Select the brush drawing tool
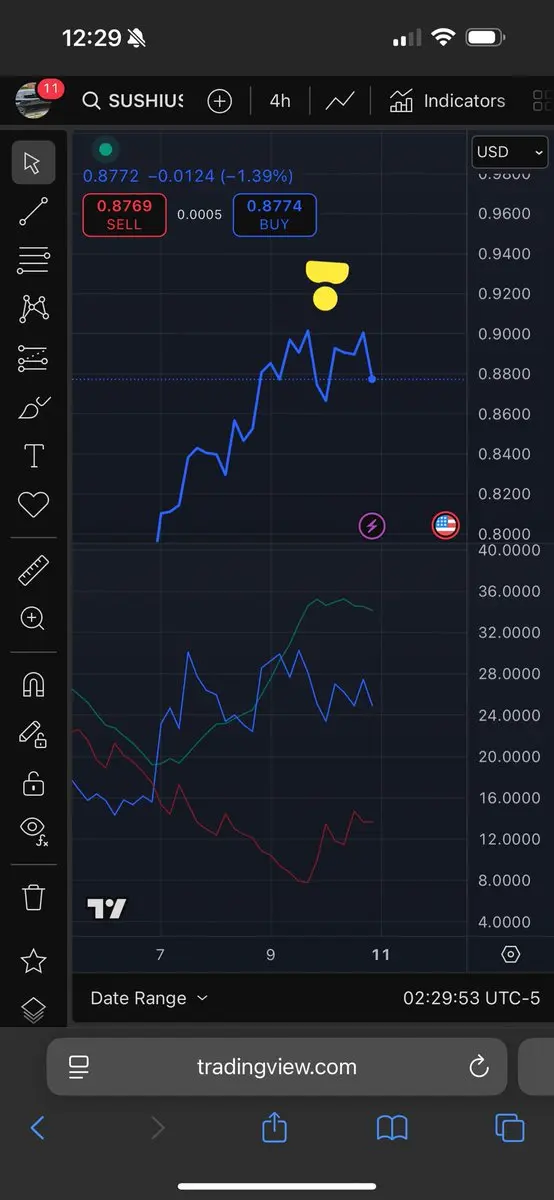554x1200 pixels. coord(33,407)
